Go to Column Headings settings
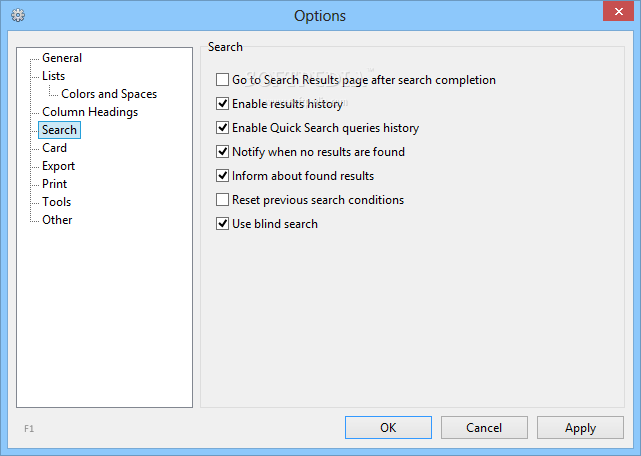This screenshot has height=456, width=641. tap(90, 112)
